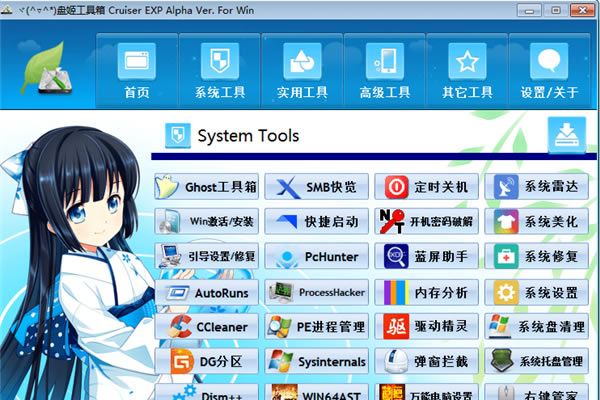Screen dimensions: 600x400
Task: Click the System Tools header shield icon
Action: [x=178, y=136]
